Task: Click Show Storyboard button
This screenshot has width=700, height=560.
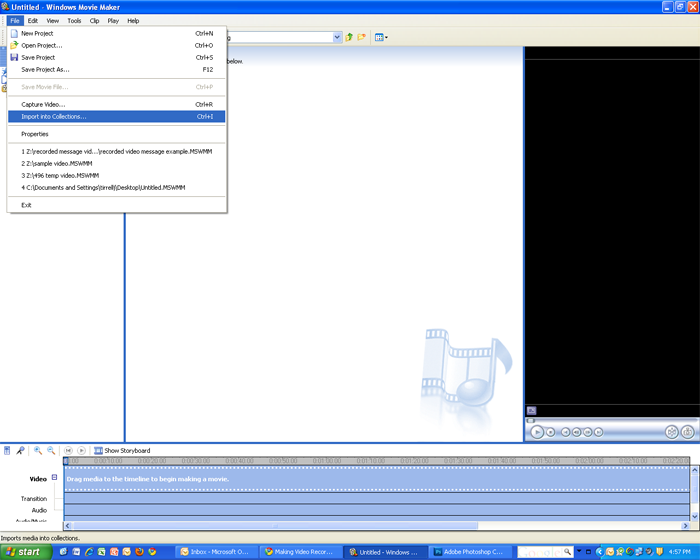Action: [x=122, y=451]
